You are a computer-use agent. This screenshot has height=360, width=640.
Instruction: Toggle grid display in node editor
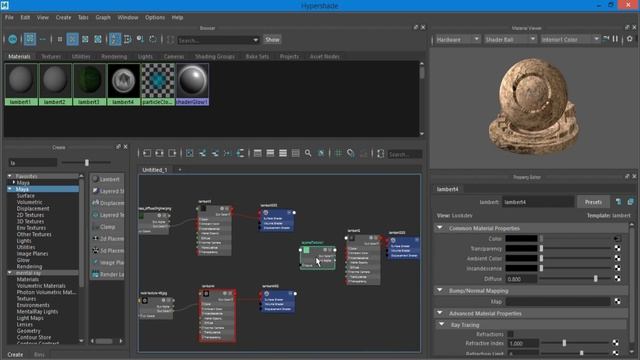[338, 153]
